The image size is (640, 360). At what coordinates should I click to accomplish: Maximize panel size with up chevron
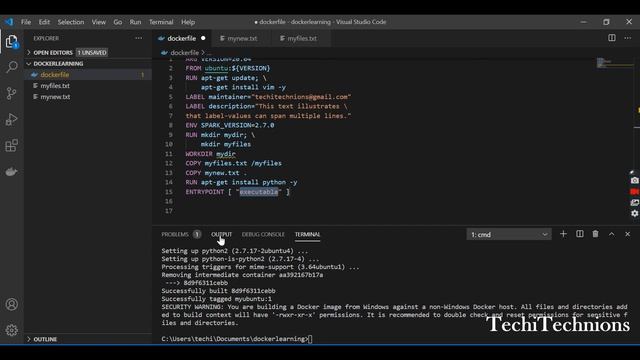coord(611,234)
